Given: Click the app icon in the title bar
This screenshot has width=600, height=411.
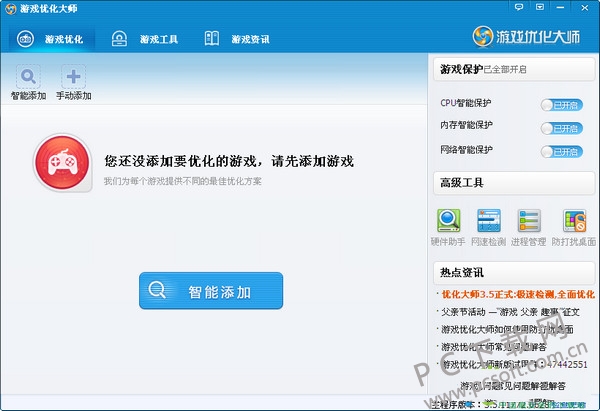Looking at the screenshot, I should (10, 9).
